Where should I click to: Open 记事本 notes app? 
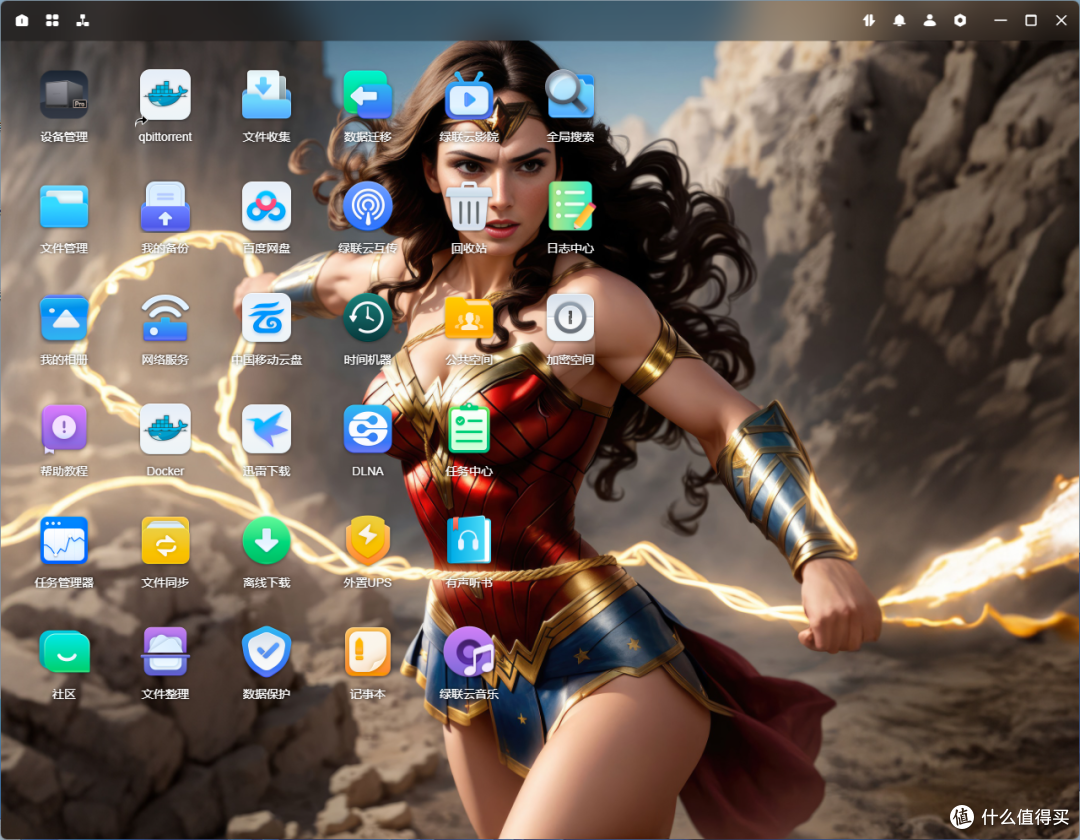368,653
